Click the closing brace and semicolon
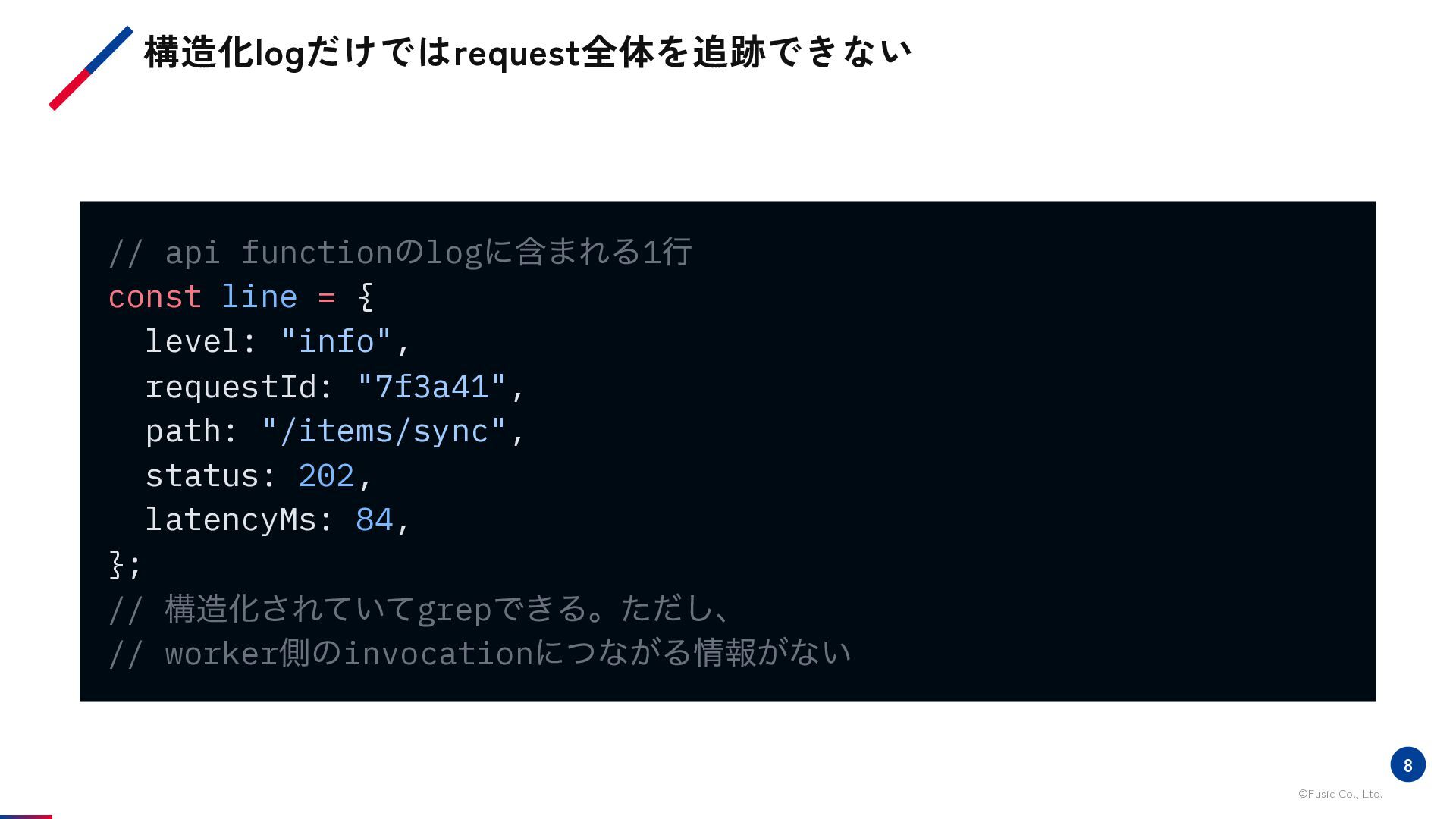This screenshot has height=819, width=1456. click(x=125, y=564)
